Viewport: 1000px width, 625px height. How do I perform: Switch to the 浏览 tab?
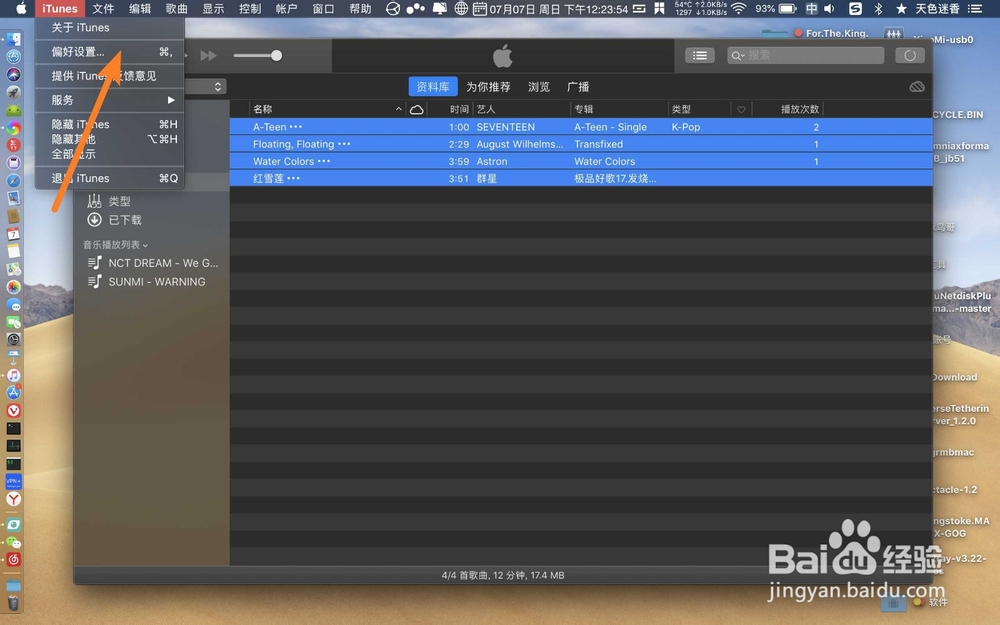click(539, 87)
